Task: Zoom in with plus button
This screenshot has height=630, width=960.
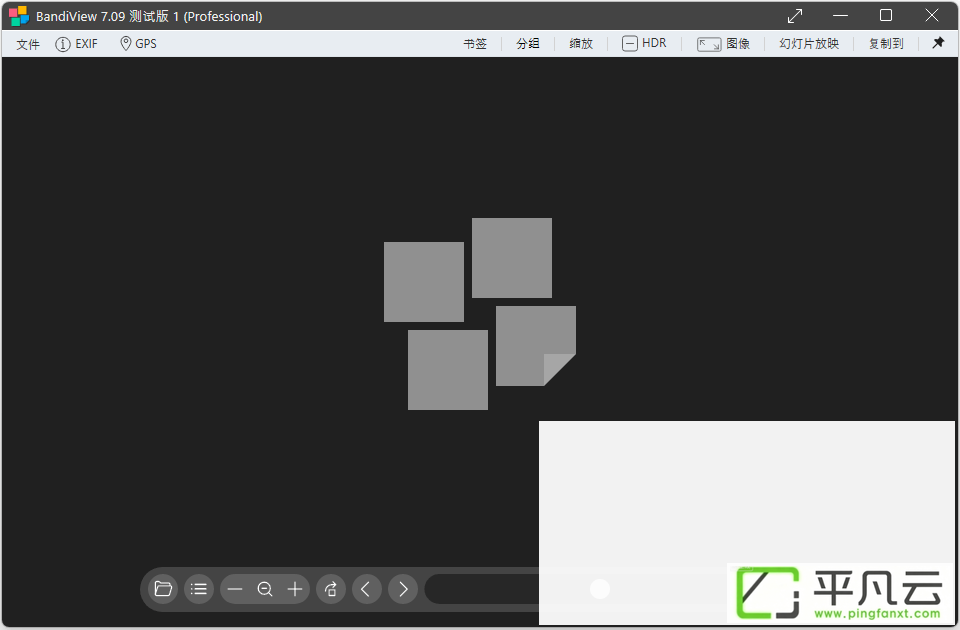Action: coord(295,589)
